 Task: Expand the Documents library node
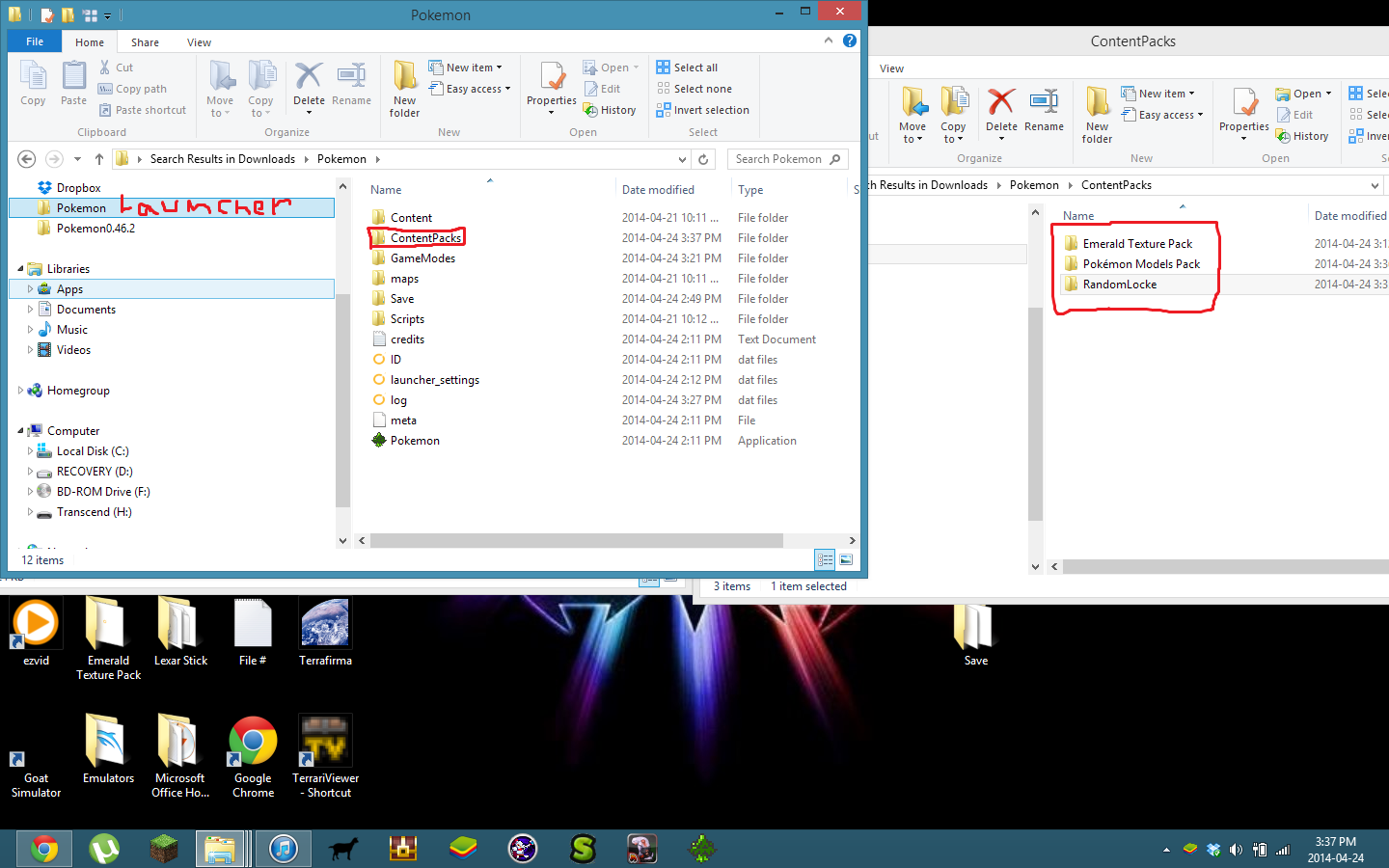pos(30,310)
